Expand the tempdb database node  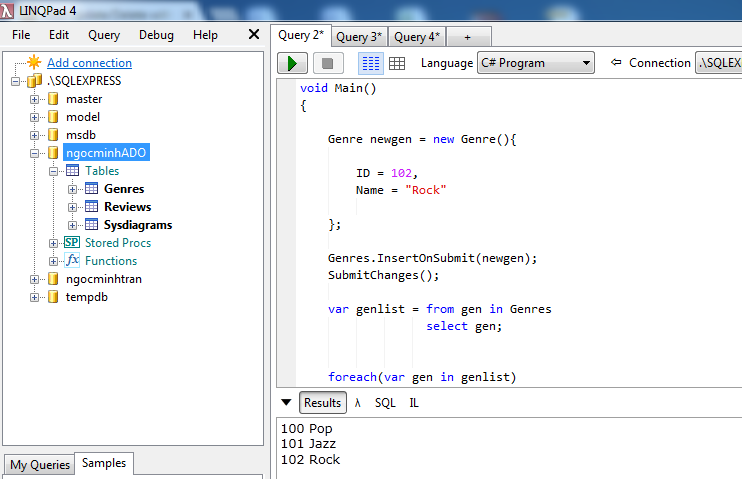(34, 297)
